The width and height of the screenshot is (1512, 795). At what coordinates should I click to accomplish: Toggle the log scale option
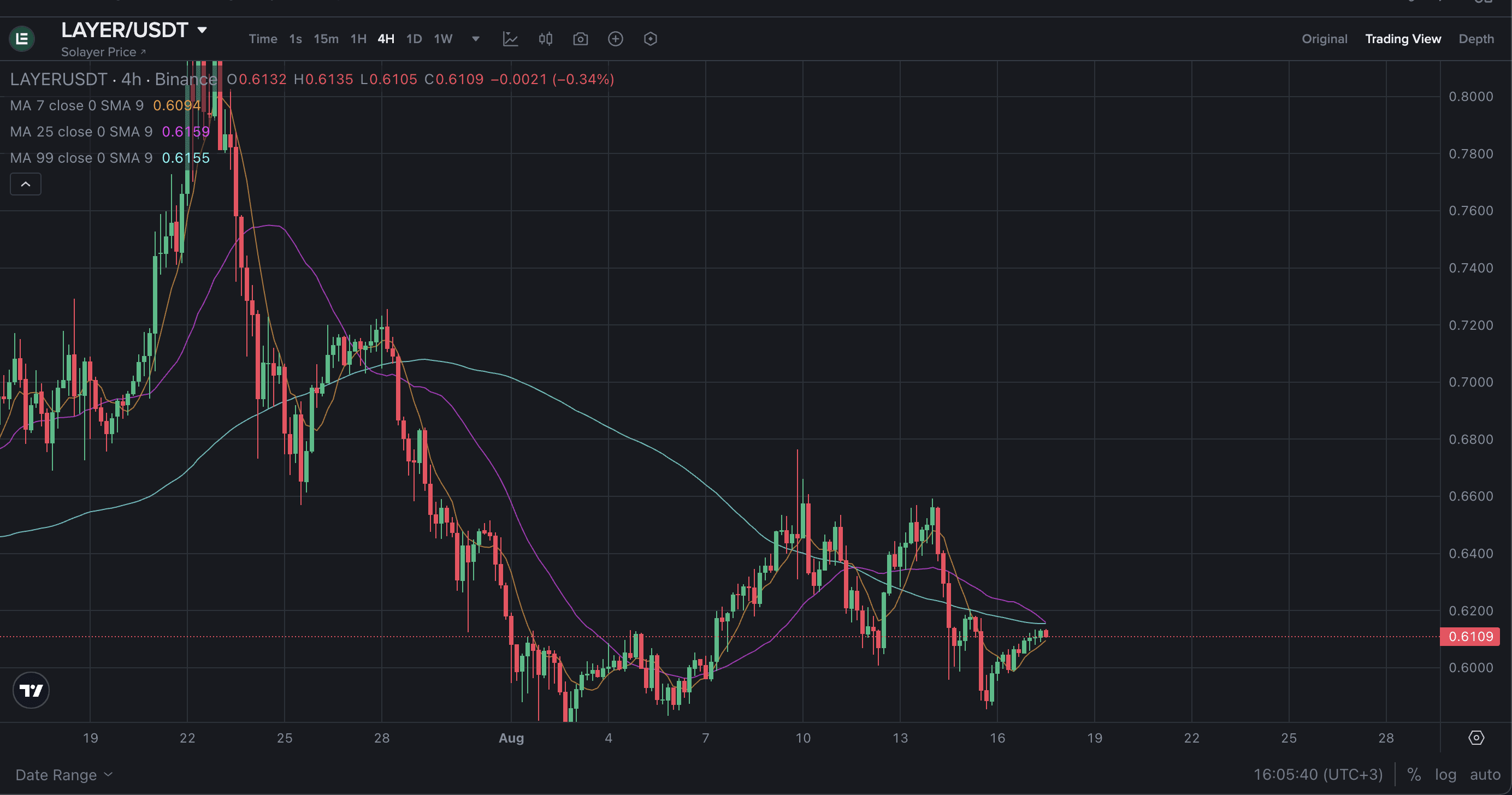[1446, 774]
